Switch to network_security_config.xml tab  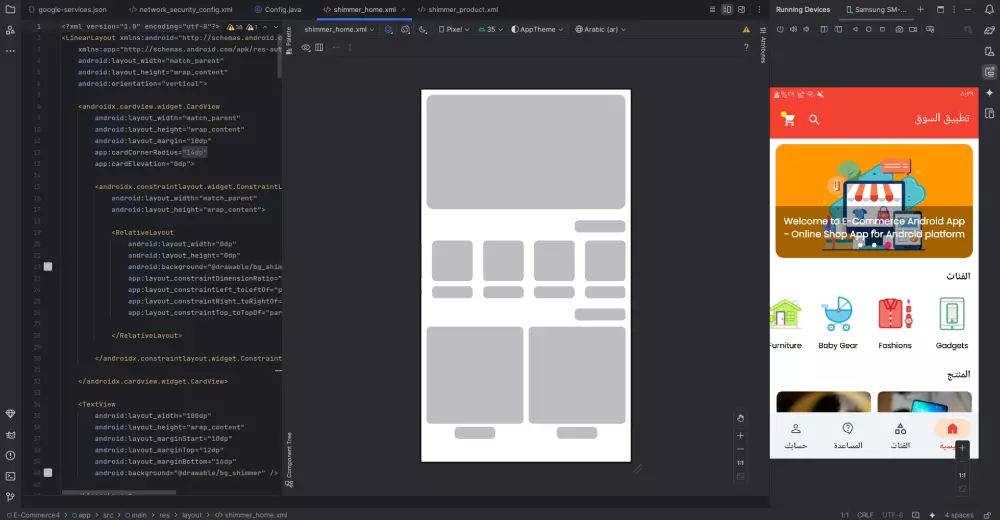[180, 10]
